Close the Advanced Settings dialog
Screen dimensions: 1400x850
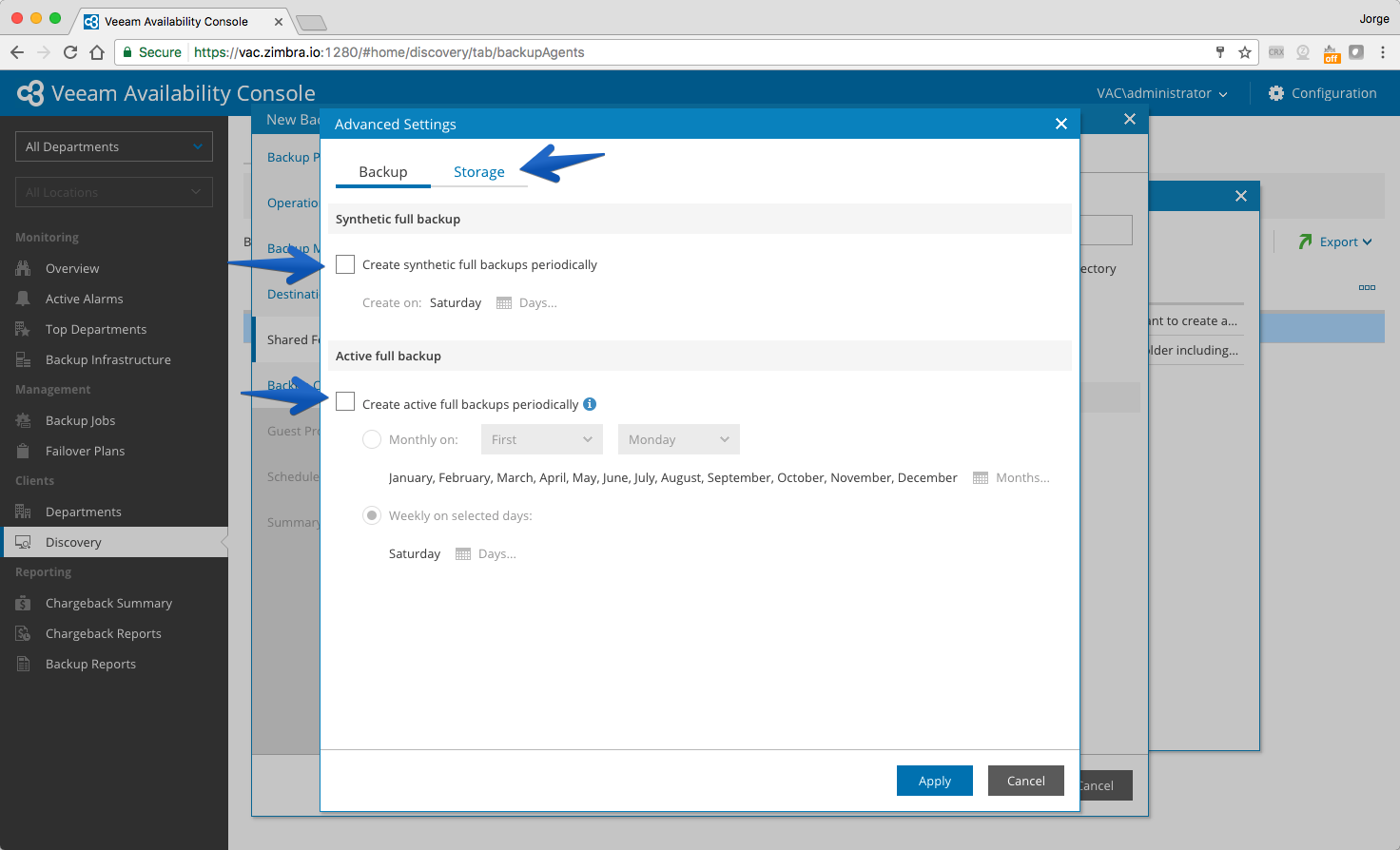click(x=1061, y=124)
